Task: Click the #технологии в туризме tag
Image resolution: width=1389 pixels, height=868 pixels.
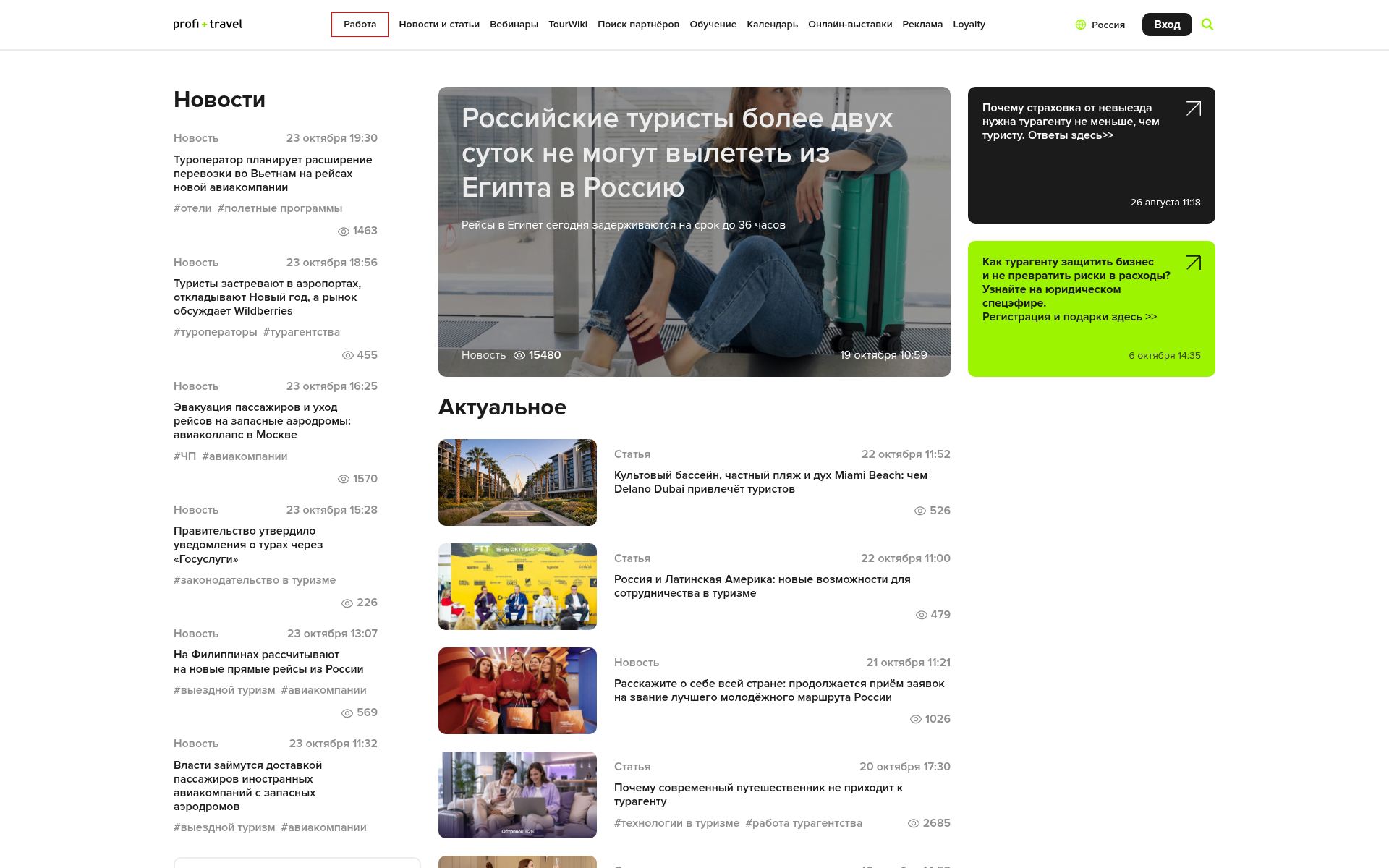Action: point(676,823)
